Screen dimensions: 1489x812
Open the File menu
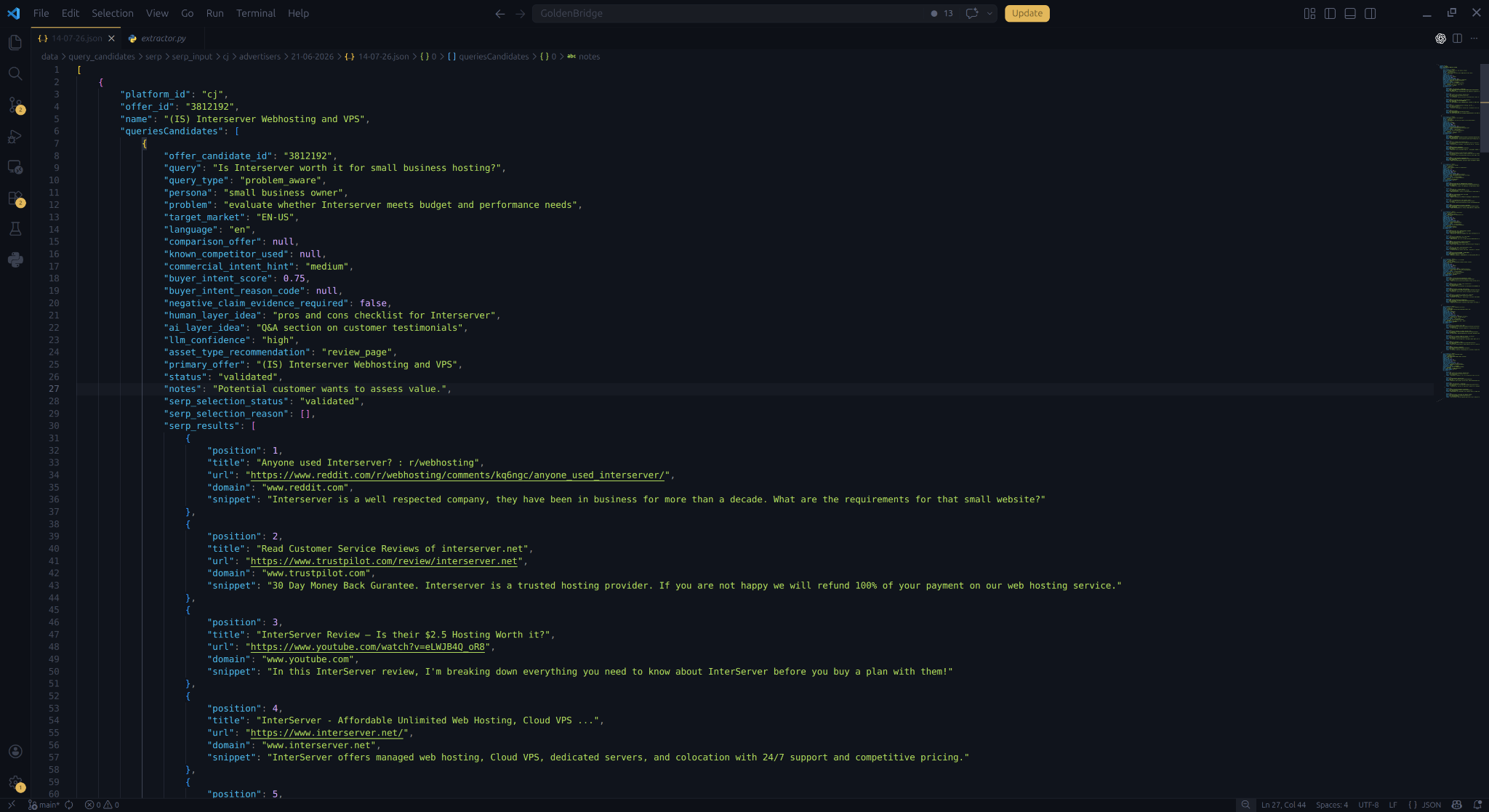(x=41, y=13)
